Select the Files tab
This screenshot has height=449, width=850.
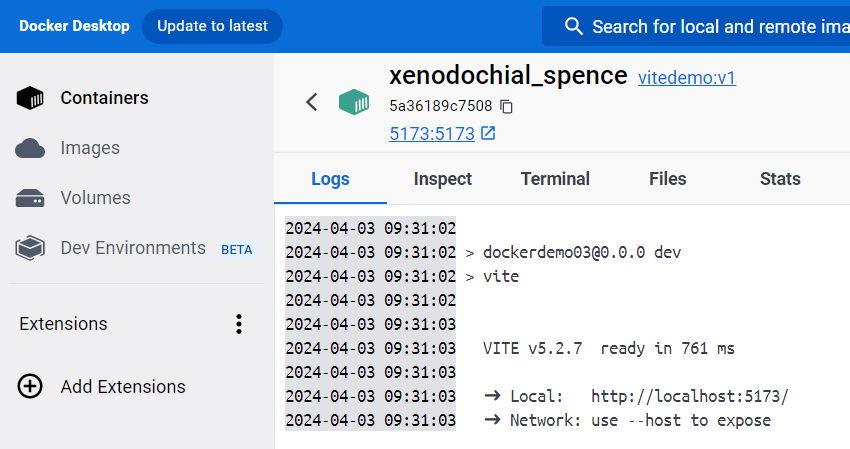point(667,179)
